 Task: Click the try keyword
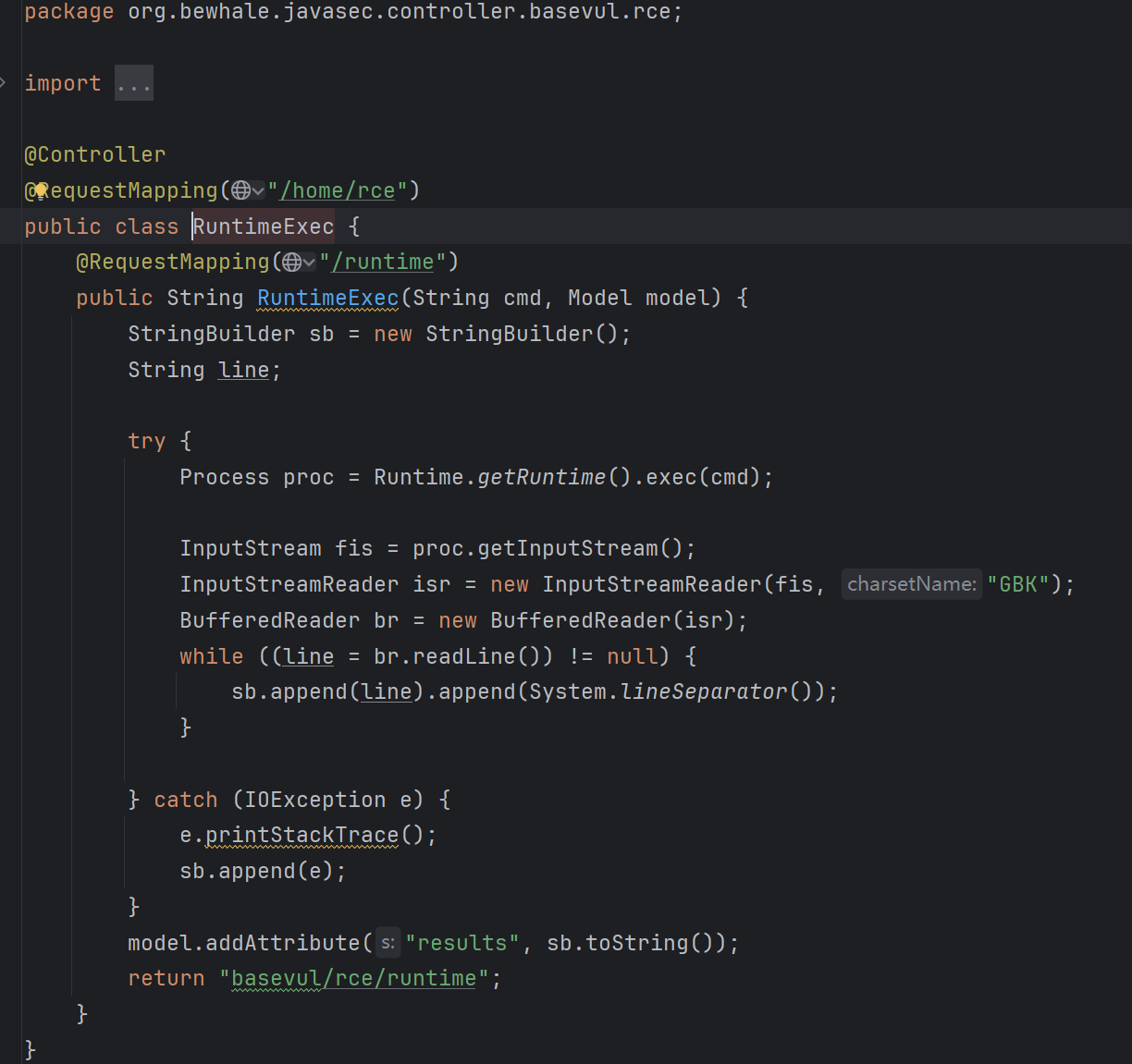[147, 441]
